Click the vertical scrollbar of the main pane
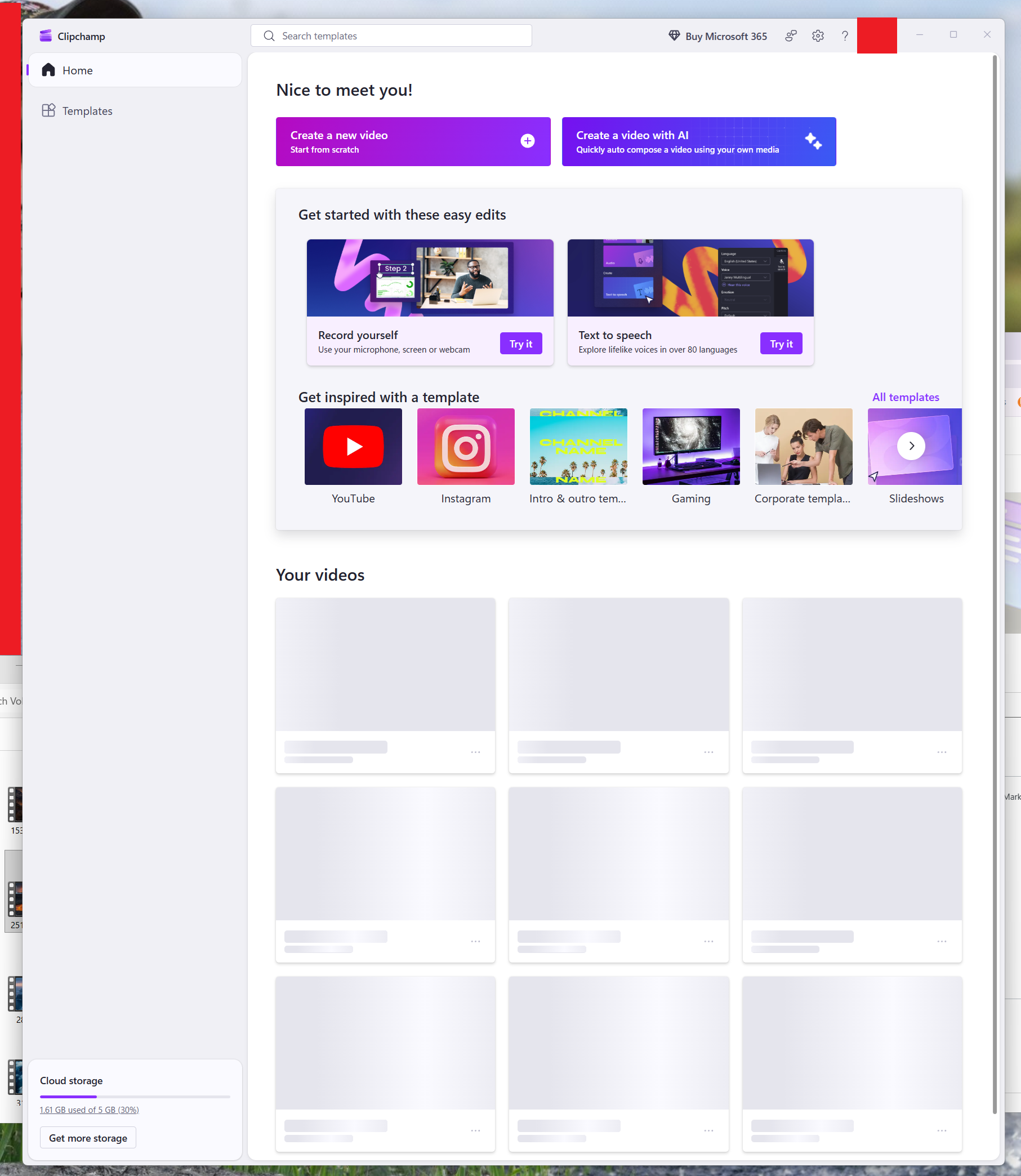The width and height of the screenshot is (1021, 1176). coord(995,584)
